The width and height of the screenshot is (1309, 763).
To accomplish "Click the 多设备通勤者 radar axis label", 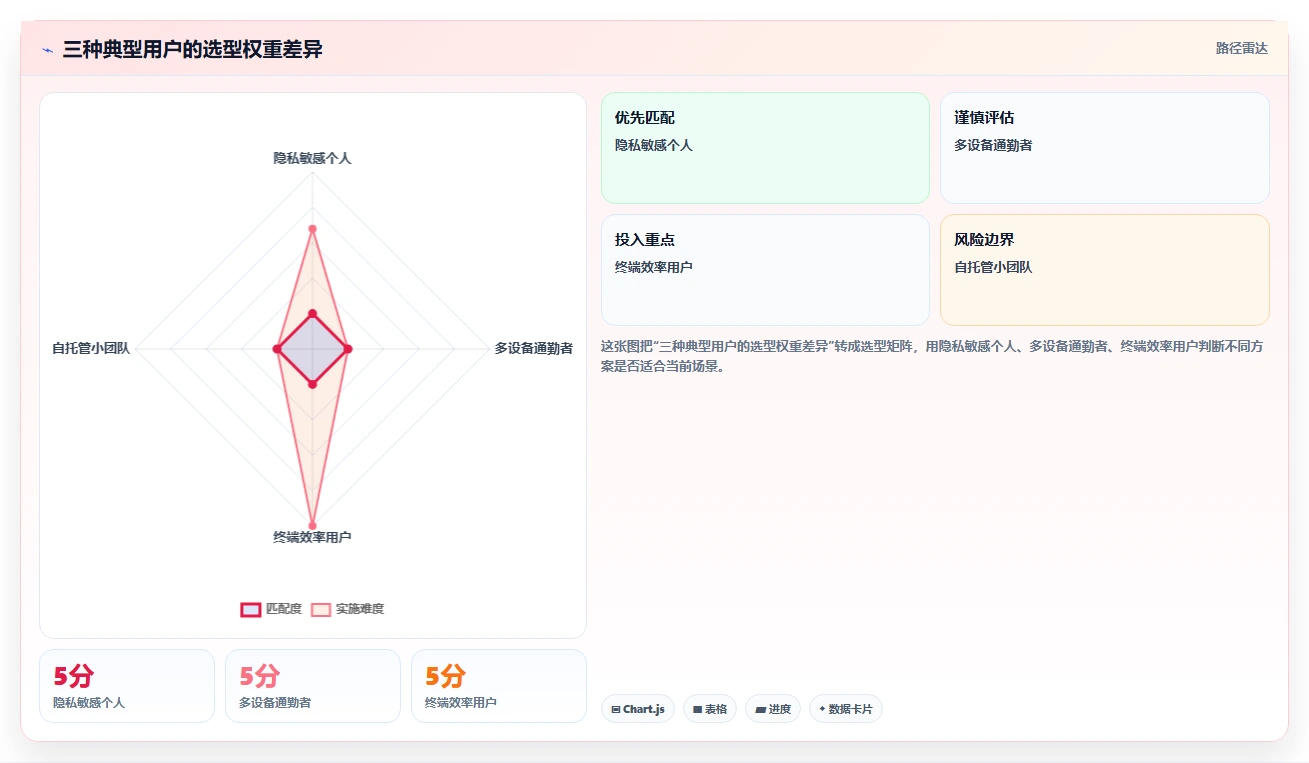I will 534,348.
